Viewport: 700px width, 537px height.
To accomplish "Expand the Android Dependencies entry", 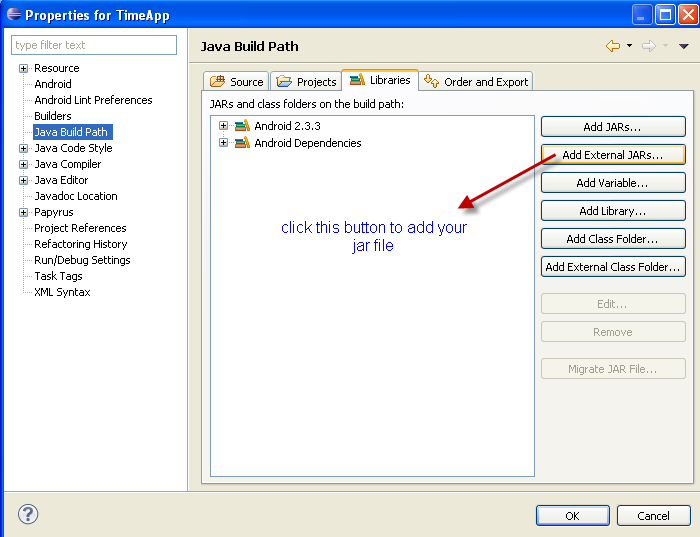I will point(223,142).
